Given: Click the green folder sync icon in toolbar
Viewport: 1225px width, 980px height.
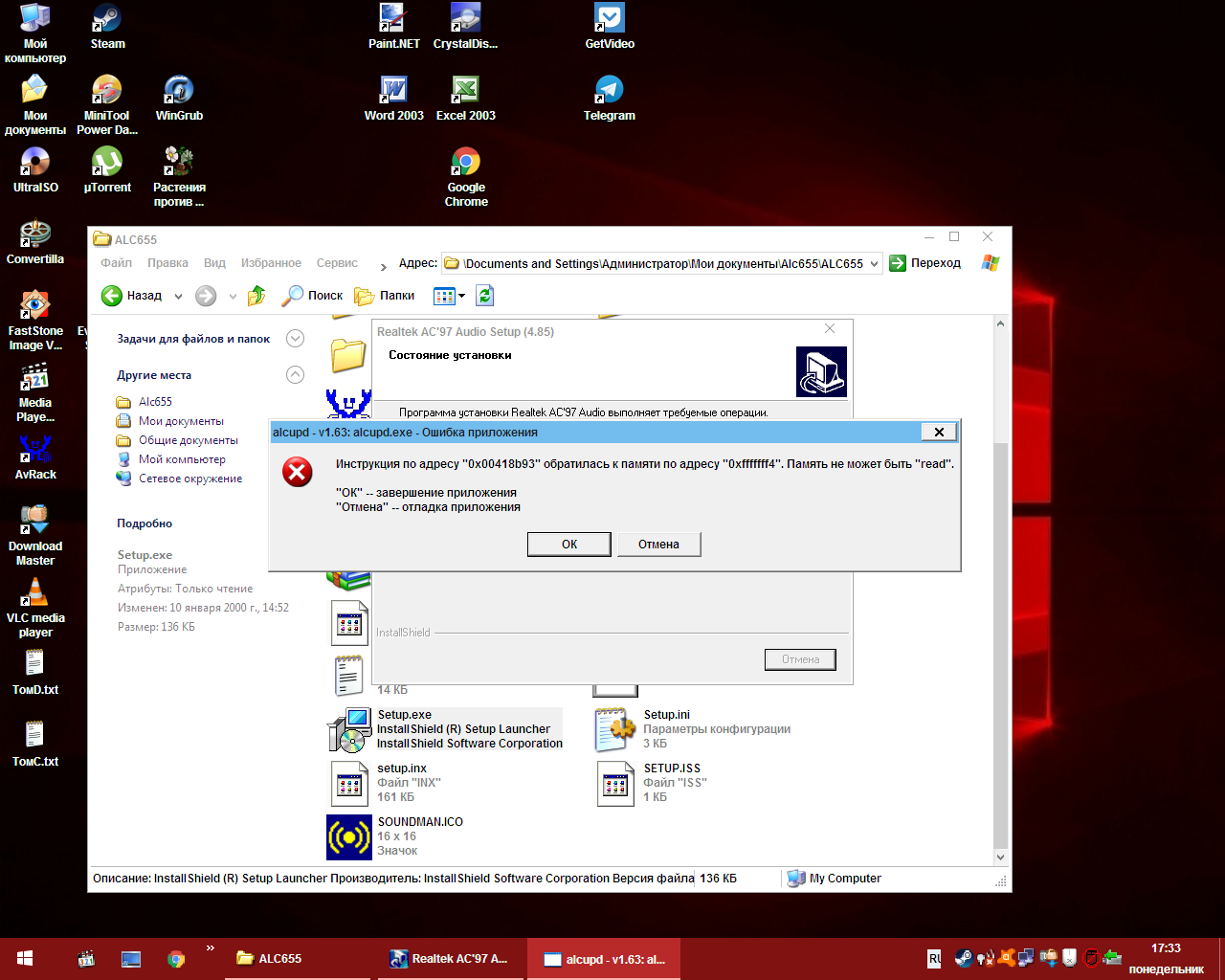Looking at the screenshot, I should click(485, 296).
